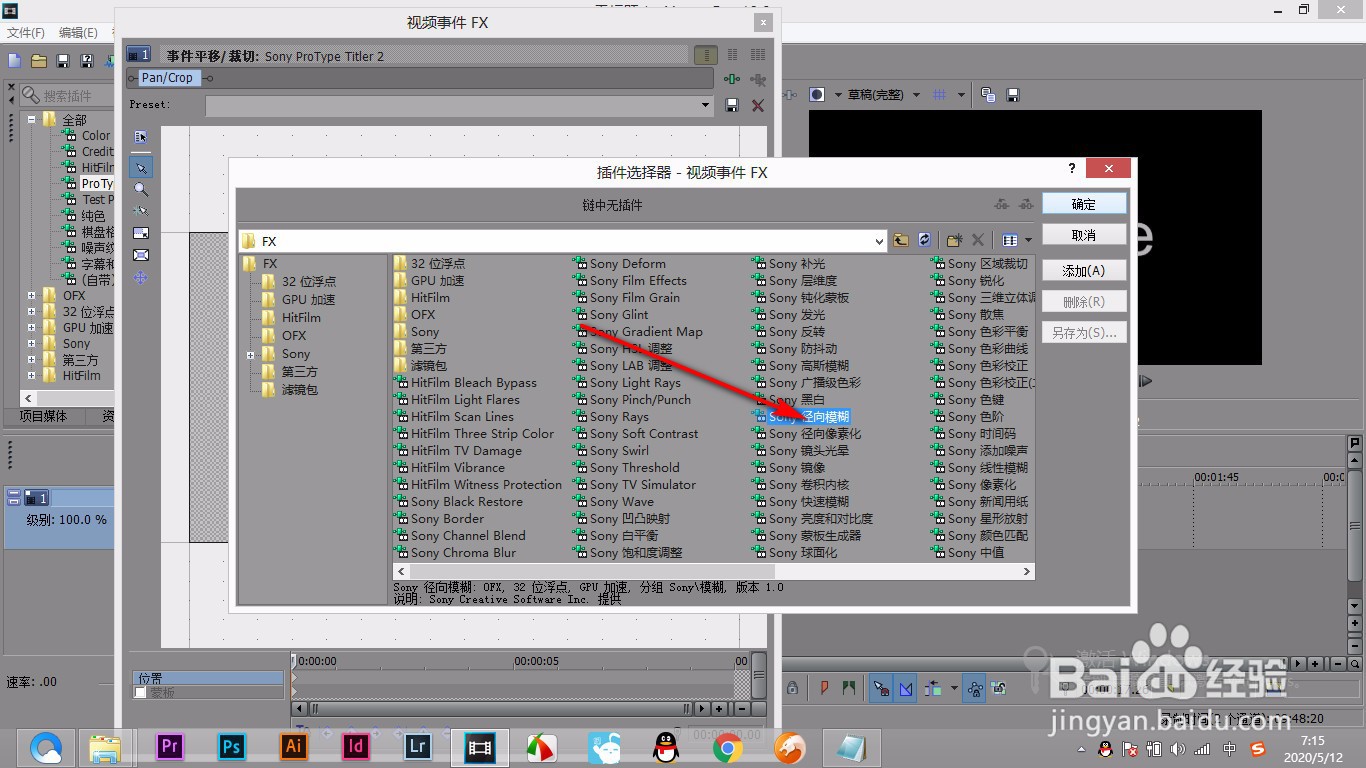Select the 位置 keyframe track
Image resolution: width=1366 pixels, height=768 pixels.
[x=208, y=678]
